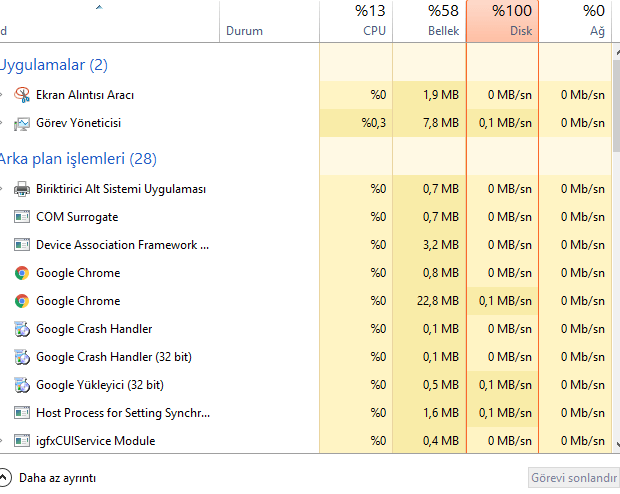The width and height of the screenshot is (620, 494).
Task: Click Görev Yöneticisi's 0,1 MB/sn disk value
Action: pyautogui.click(x=505, y=123)
